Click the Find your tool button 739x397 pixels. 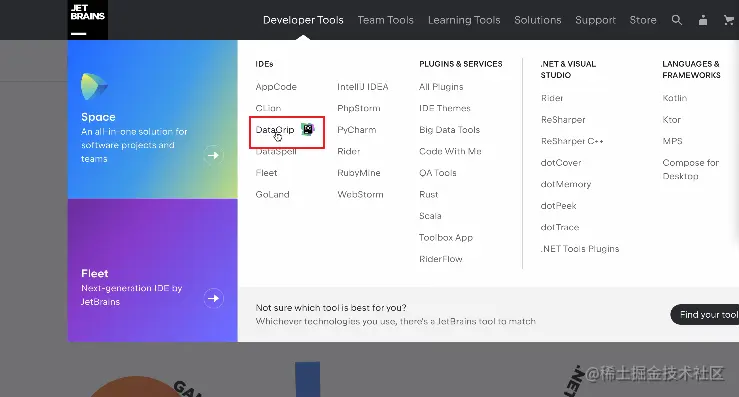point(705,314)
